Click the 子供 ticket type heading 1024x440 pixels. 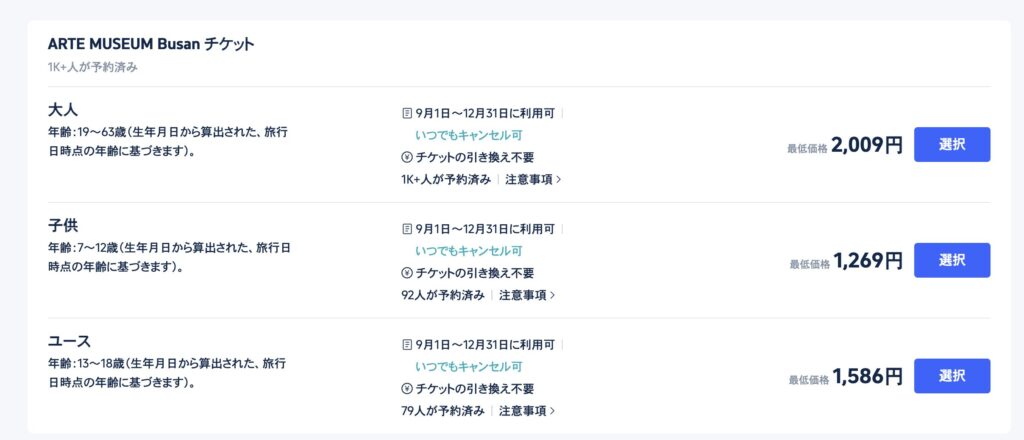click(x=63, y=225)
